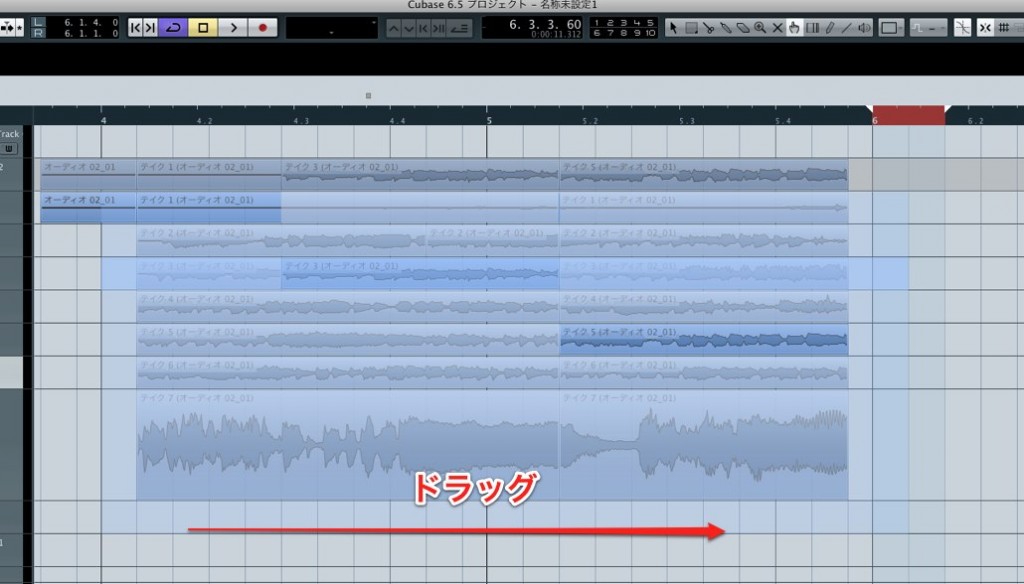Activate the Zoom magnifier tool
This screenshot has width=1024, height=584.
(761, 29)
